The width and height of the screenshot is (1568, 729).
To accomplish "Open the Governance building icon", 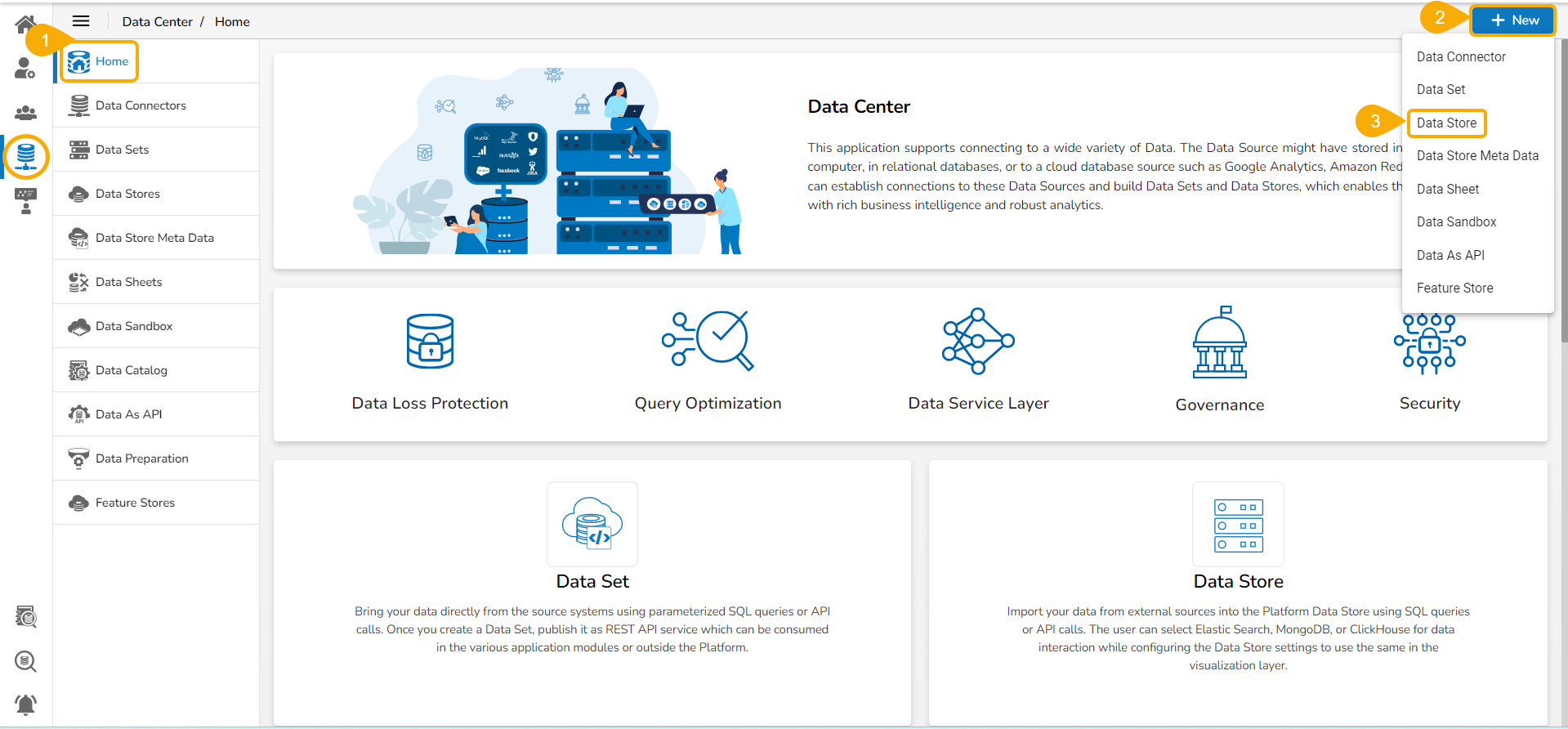I will click(x=1220, y=342).
